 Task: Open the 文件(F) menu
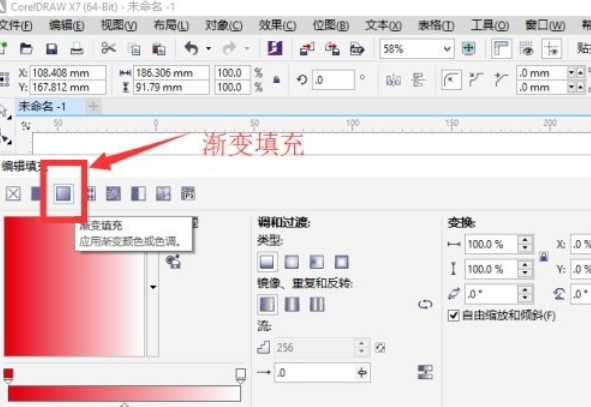[16, 25]
